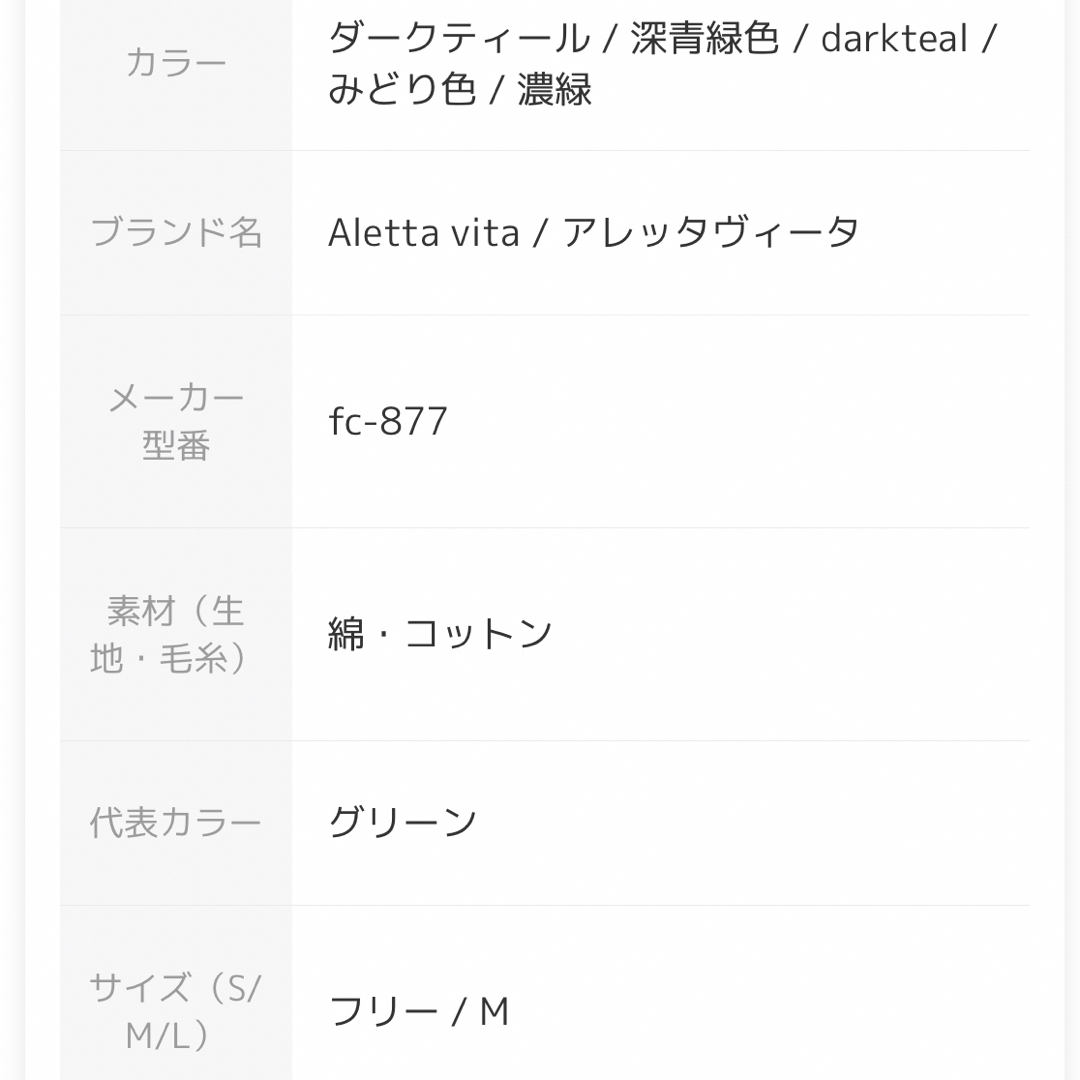Click the フリー / M size value
Viewport: 1080px width, 1080px height.
click(x=419, y=1012)
